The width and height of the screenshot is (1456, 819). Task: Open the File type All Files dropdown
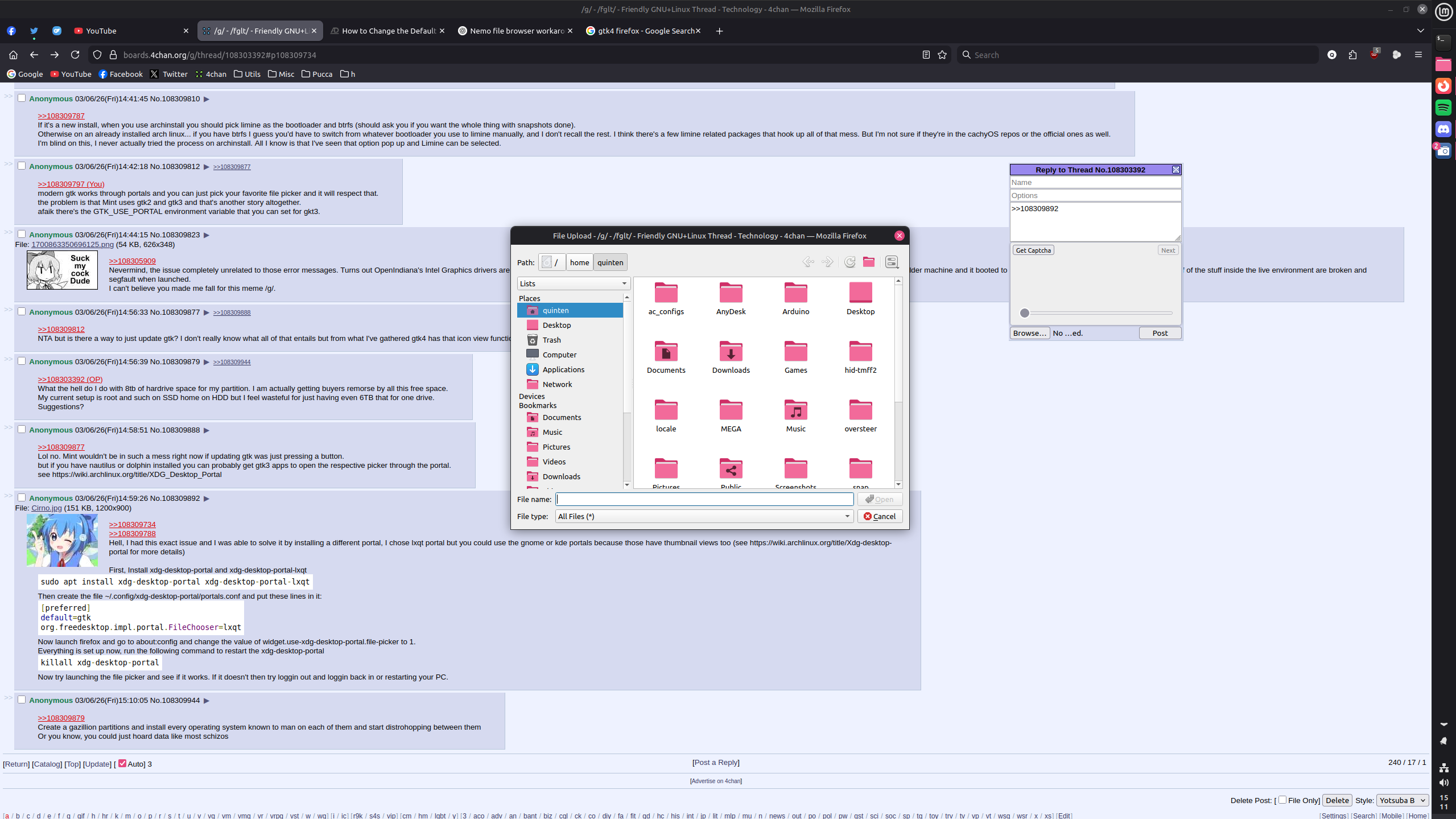tap(704, 516)
